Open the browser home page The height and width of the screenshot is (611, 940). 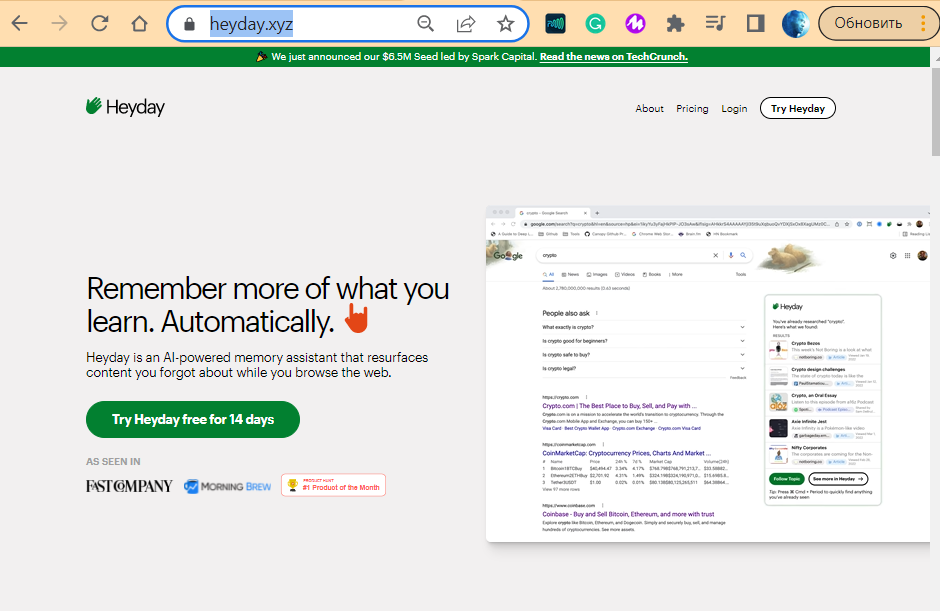click(x=139, y=23)
